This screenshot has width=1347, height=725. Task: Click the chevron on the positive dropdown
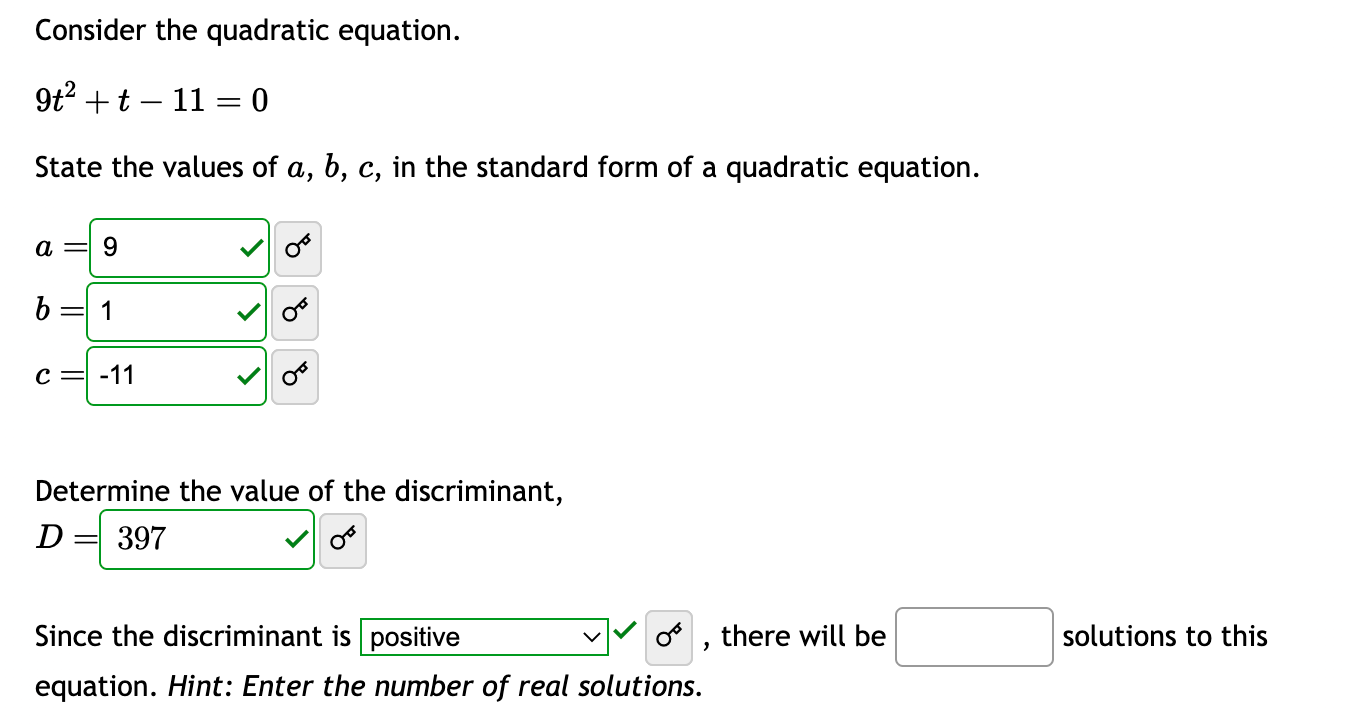click(592, 637)
